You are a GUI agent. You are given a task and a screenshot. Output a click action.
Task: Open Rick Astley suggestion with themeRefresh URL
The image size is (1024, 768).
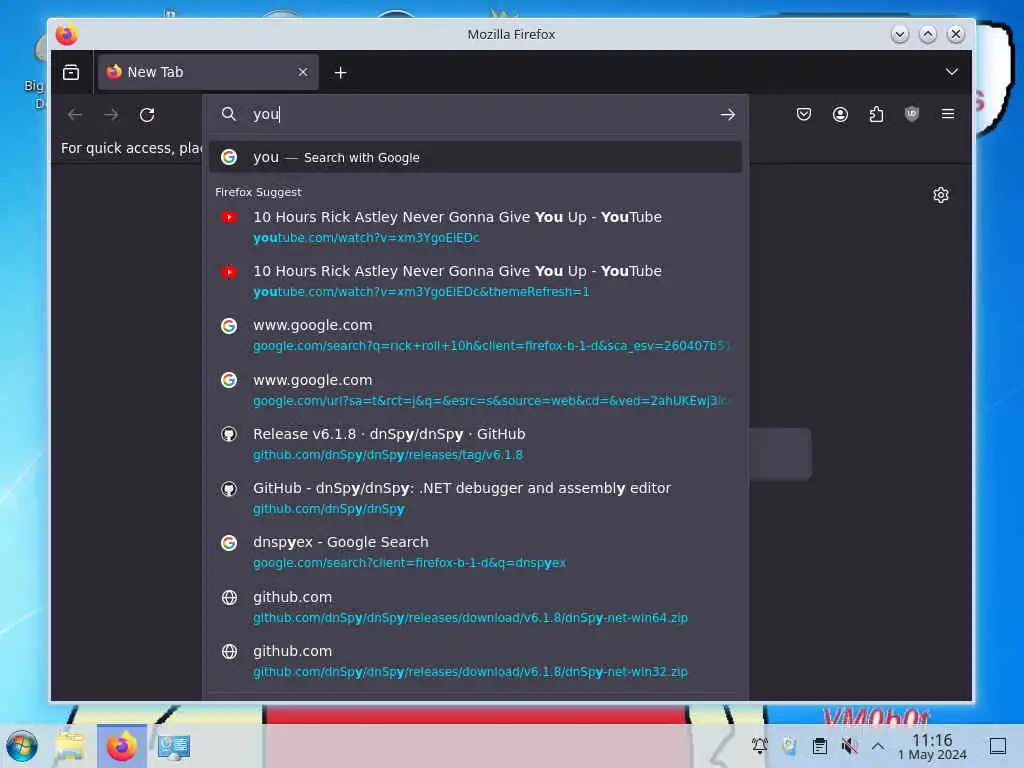[x=475, y=281]
